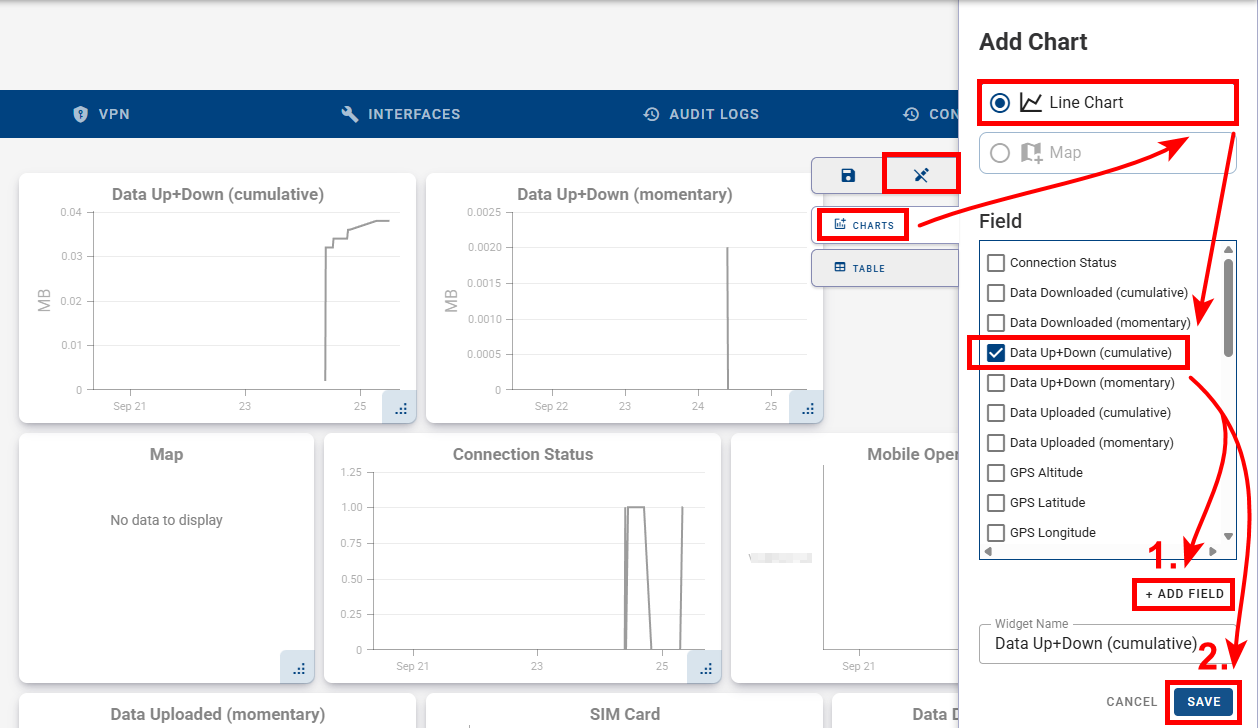The image size is (1260, 728).
Task: Click the fullscreen expand arrows icon
Action: [920, 173]
